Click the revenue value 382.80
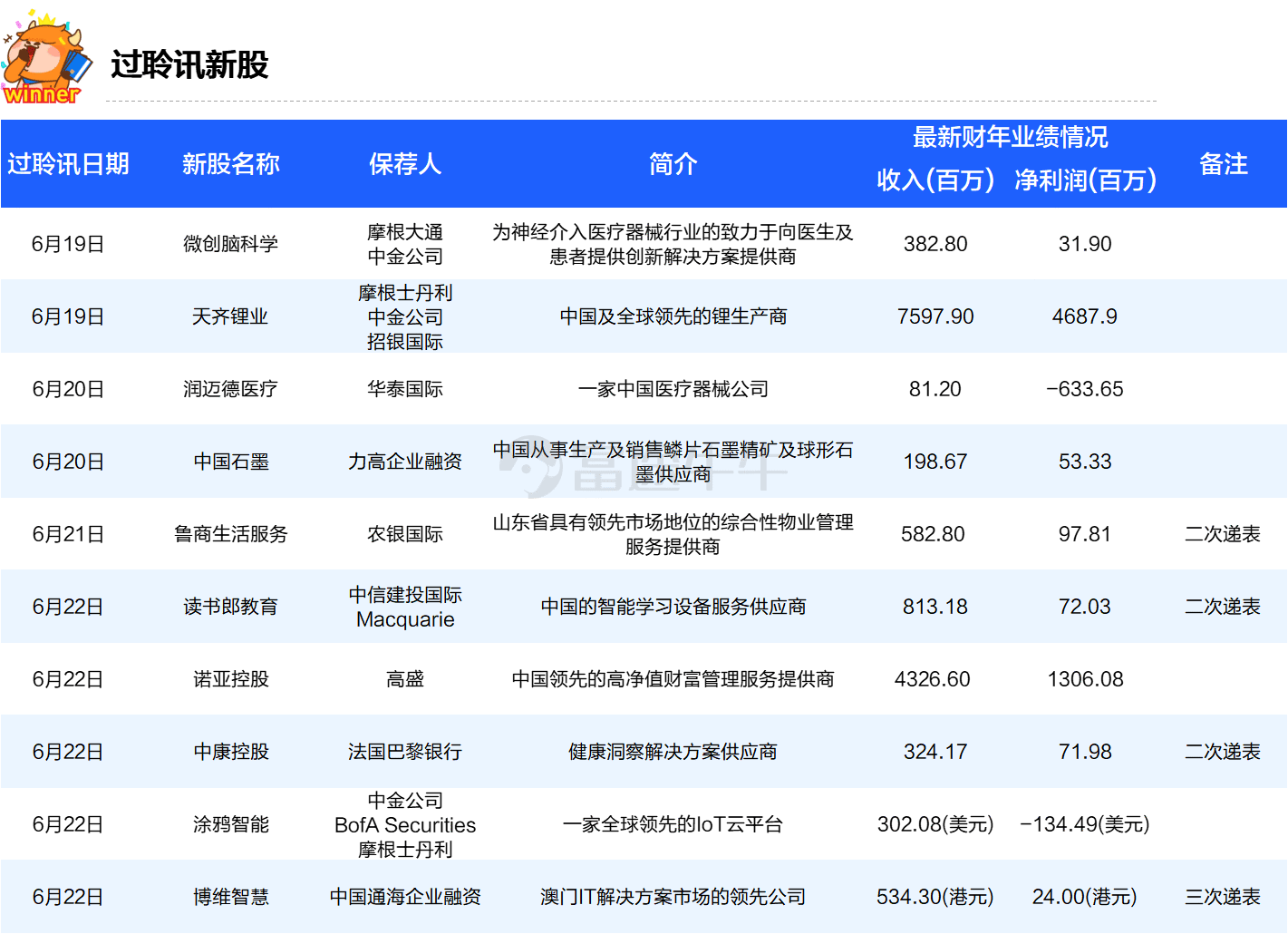The width and height of the screenshot is (1288, 934). (935, 244)
